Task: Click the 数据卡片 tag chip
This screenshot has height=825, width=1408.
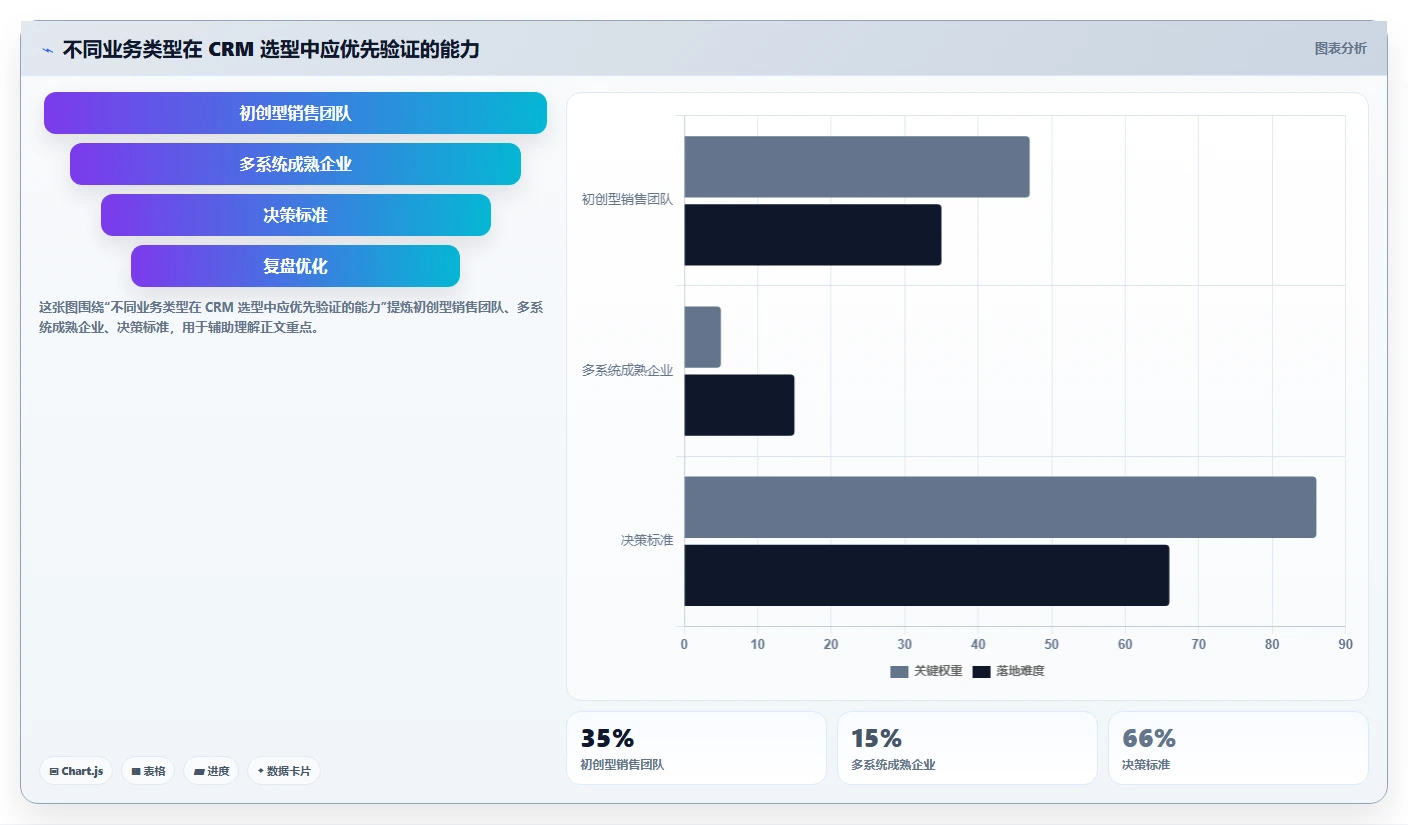Action: point(284,771)
